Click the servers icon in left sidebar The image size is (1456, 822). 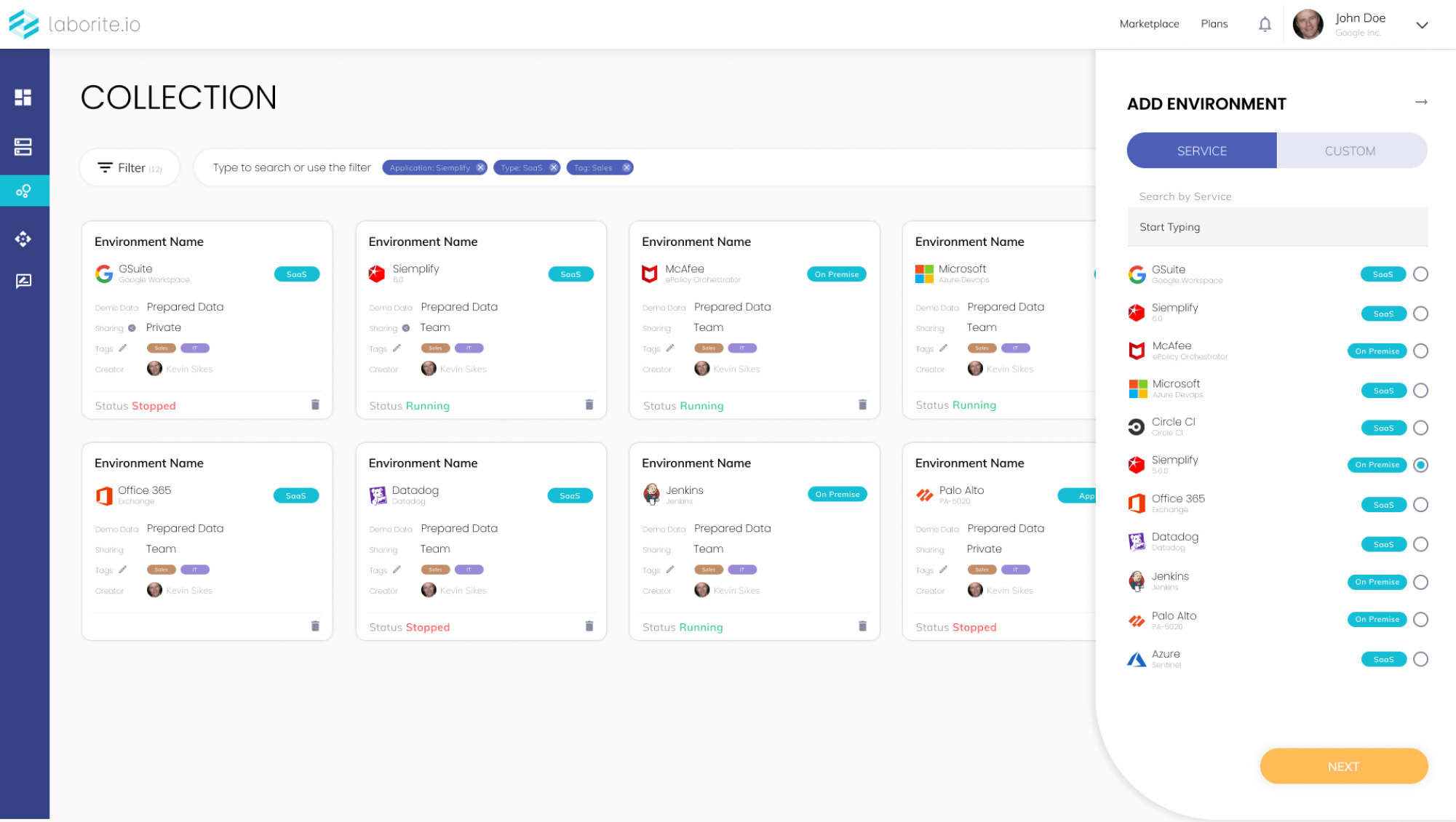23,147
